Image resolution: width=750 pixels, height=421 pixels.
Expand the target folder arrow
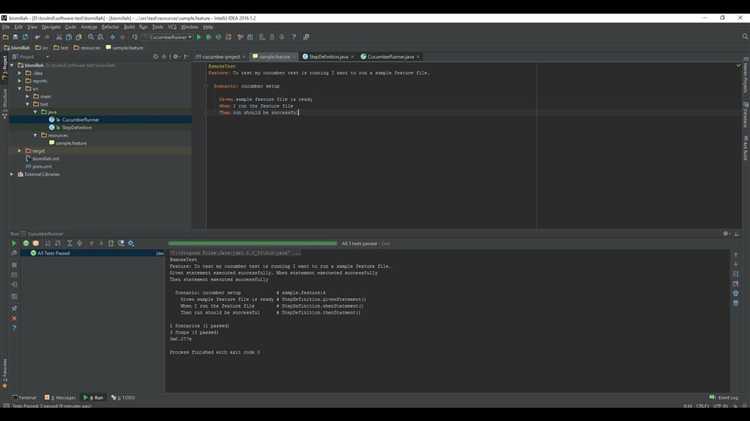point(20,151)
